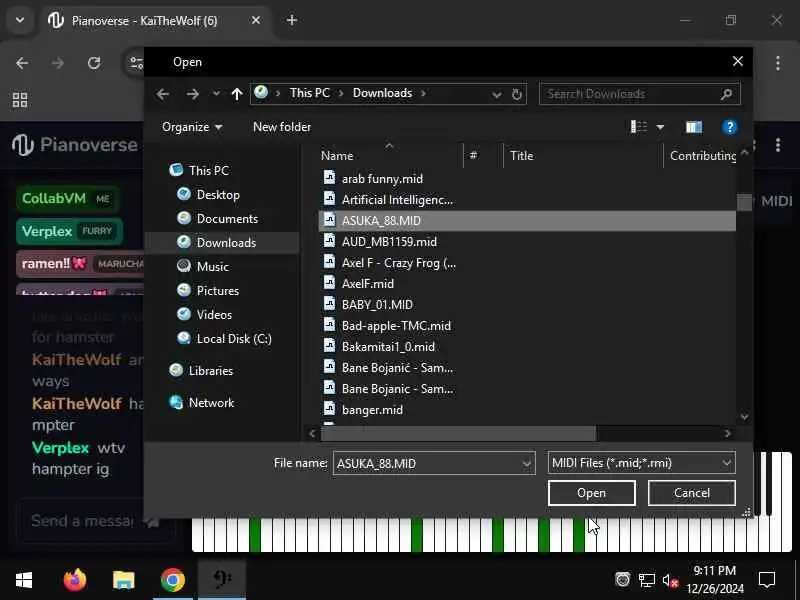Select Axel F - Crazy Frog file
The height and width of the screenshot is (600, 800).
click(398, 263)
